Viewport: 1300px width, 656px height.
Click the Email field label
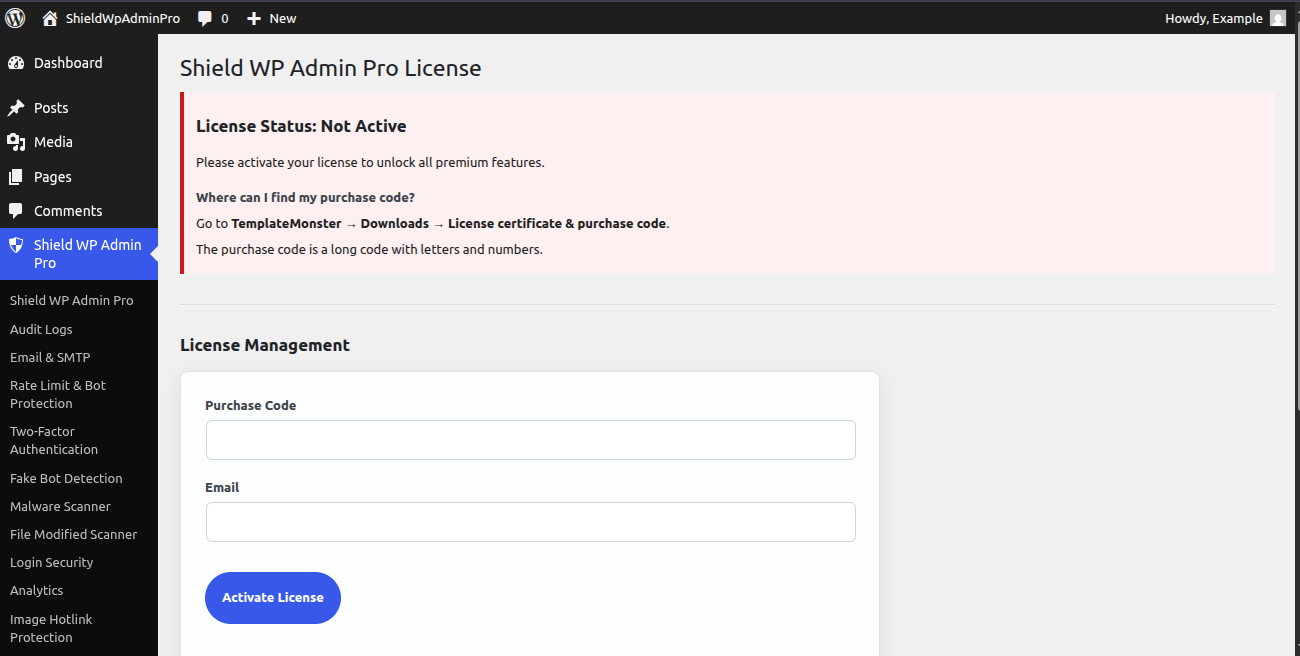tap(222, 488)
